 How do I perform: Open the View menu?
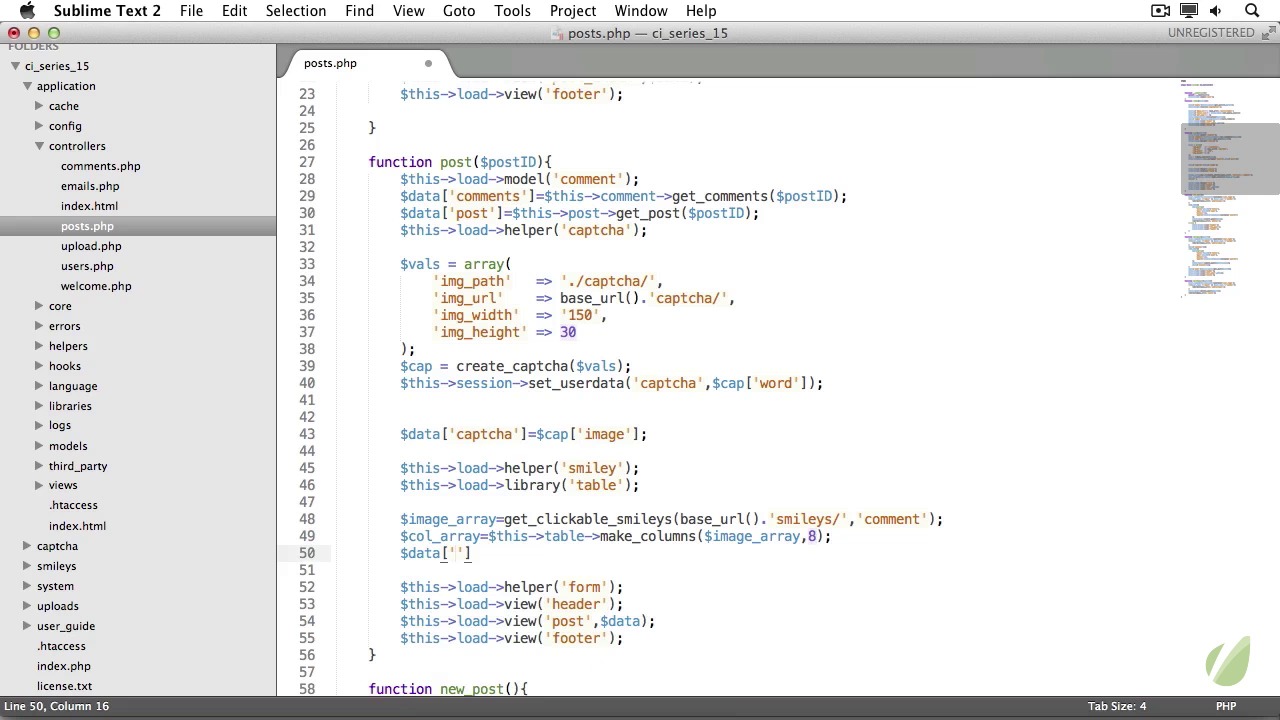(x=408, y=11)
